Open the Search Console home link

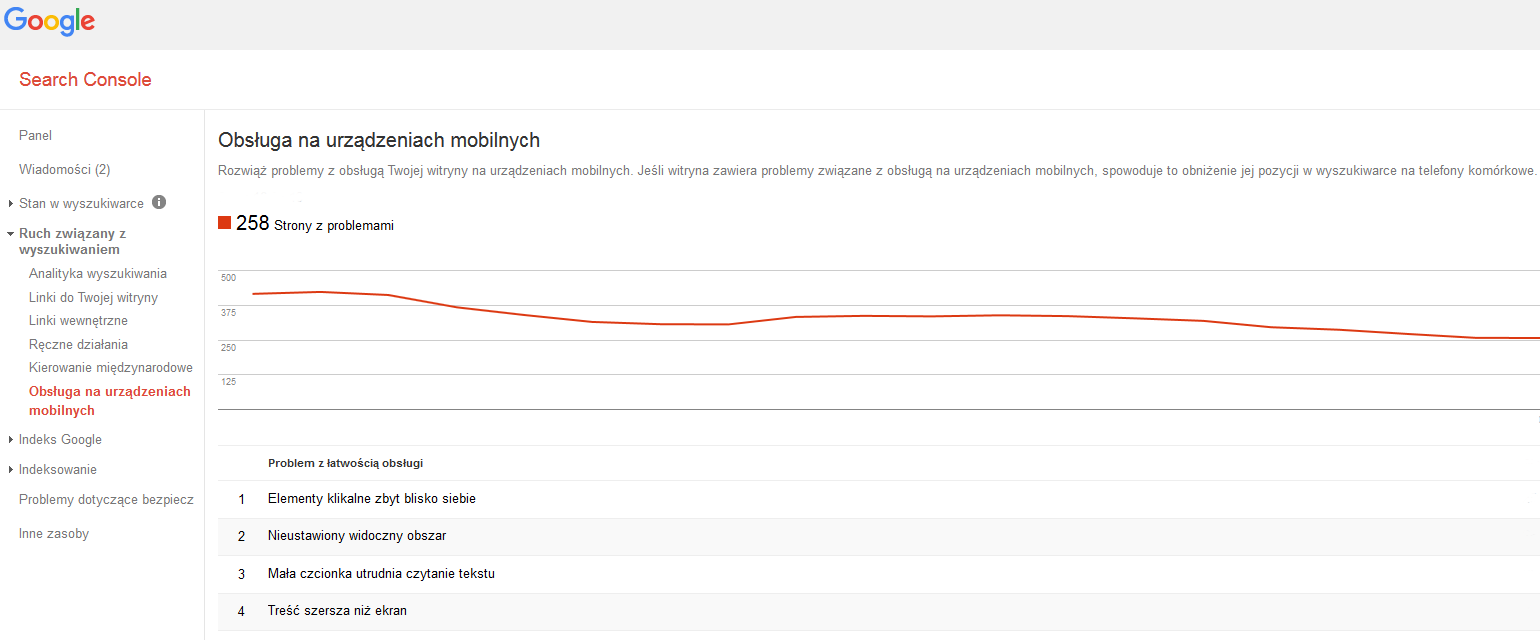[85, 80]
